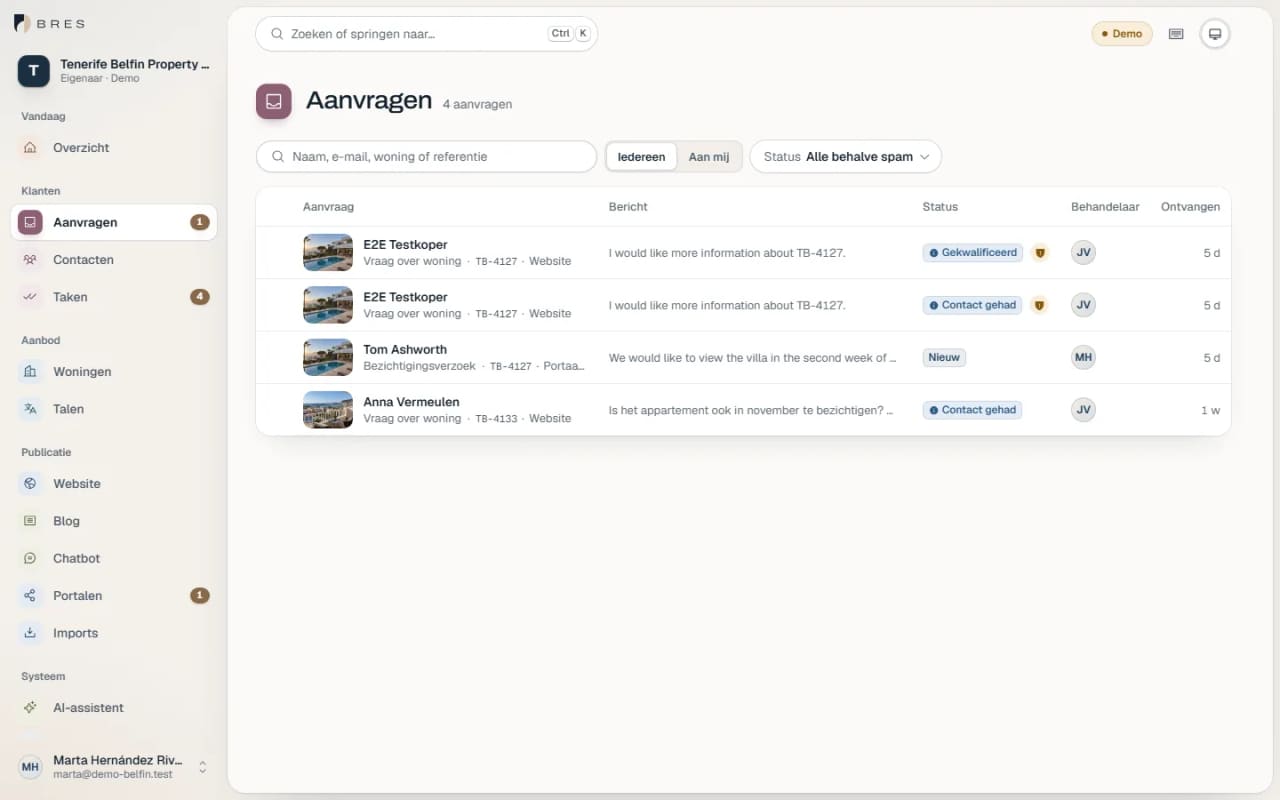This screenshot has width=1280, height=800.
Task: Open the Taken checkmark icon
Action: (30, 297)
